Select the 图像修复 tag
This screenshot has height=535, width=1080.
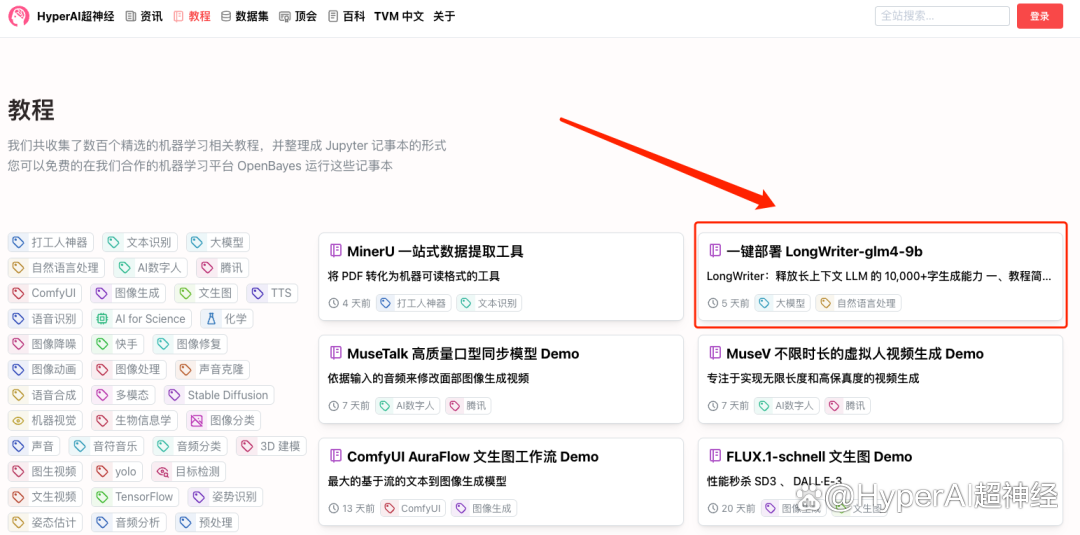click(190, 344)
